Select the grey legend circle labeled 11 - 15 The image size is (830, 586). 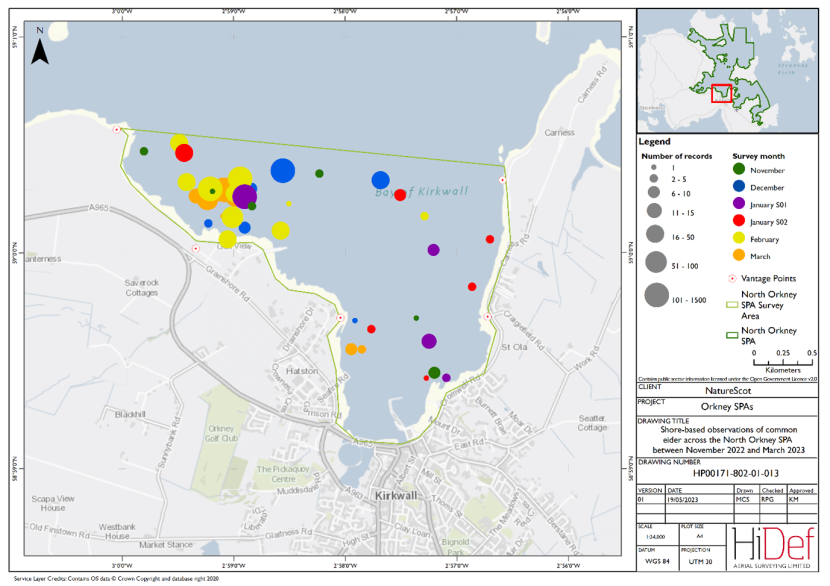654,211
